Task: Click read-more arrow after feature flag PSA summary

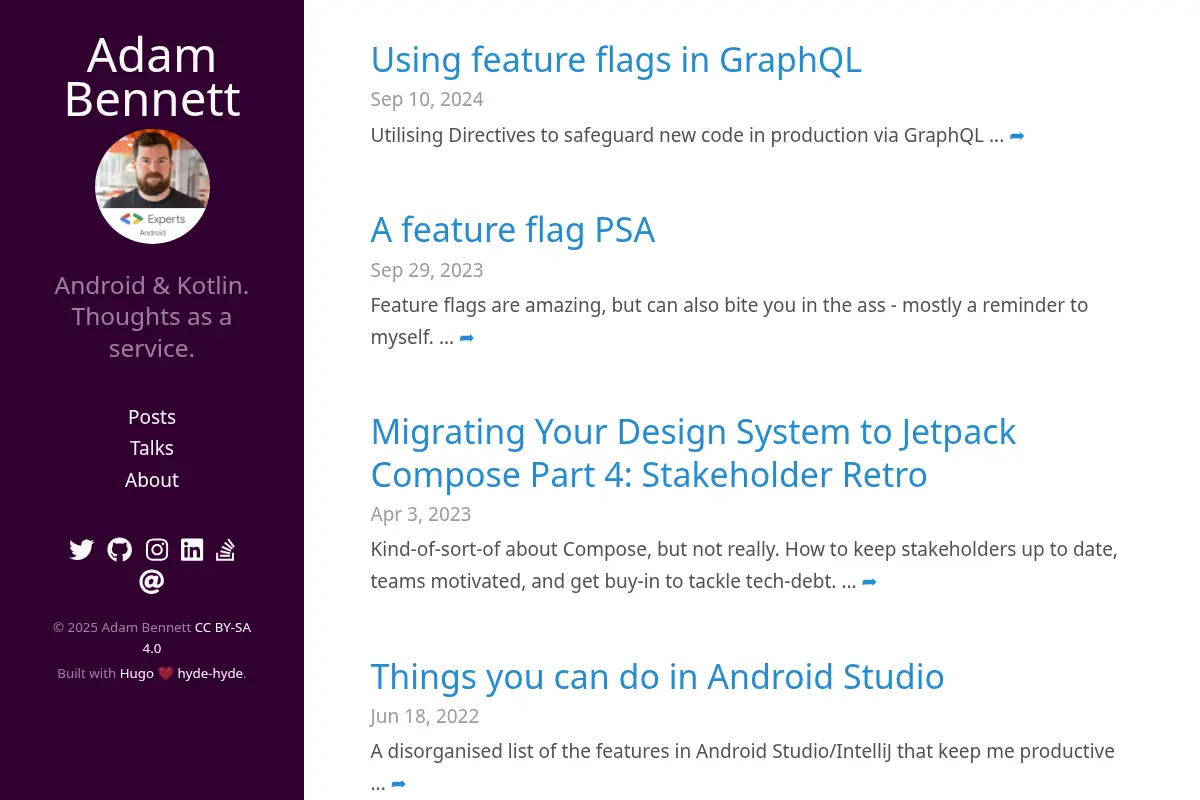Action: 466,338
